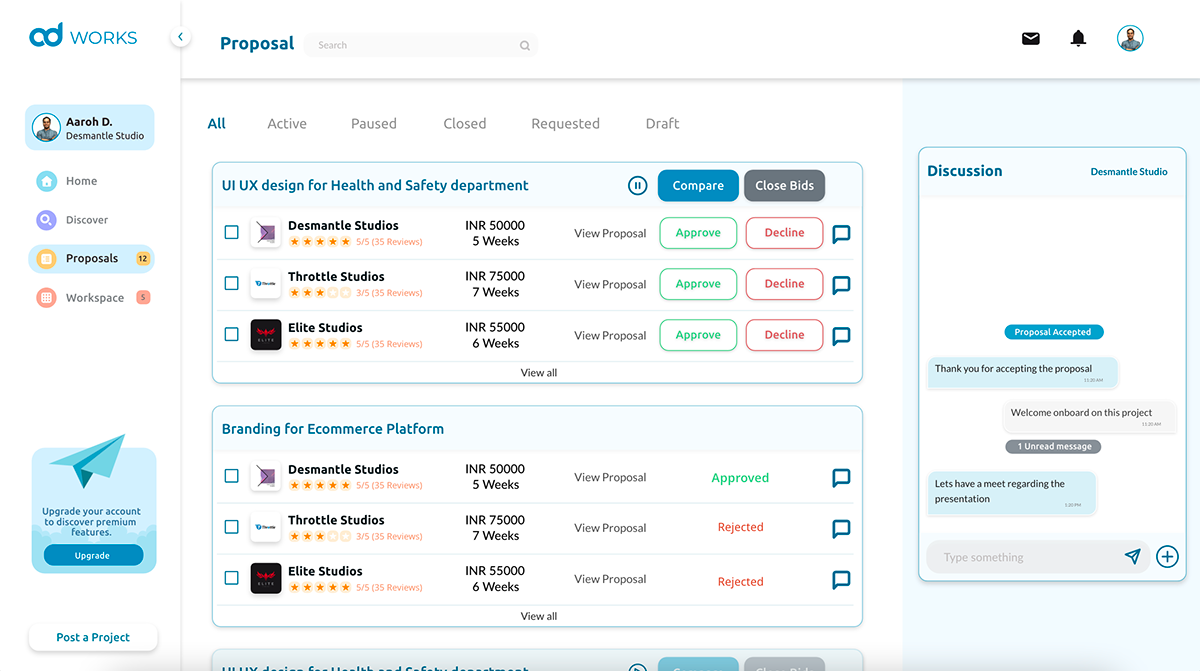Approve Elite Studios bid
Screen dimensions: 1200x671
coord(698,335)
